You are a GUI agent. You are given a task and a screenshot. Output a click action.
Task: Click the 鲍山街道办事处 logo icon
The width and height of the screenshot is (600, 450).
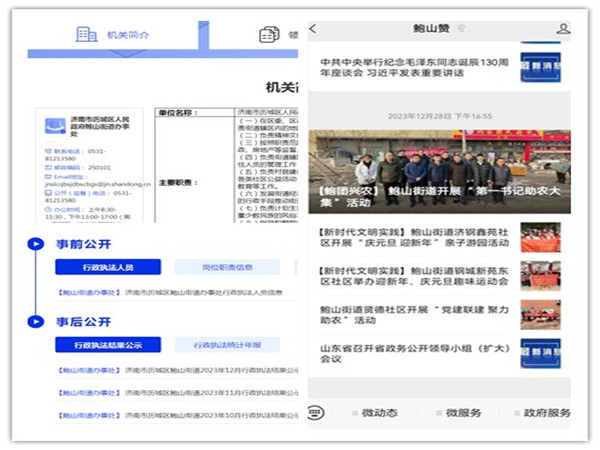(55, 126)
